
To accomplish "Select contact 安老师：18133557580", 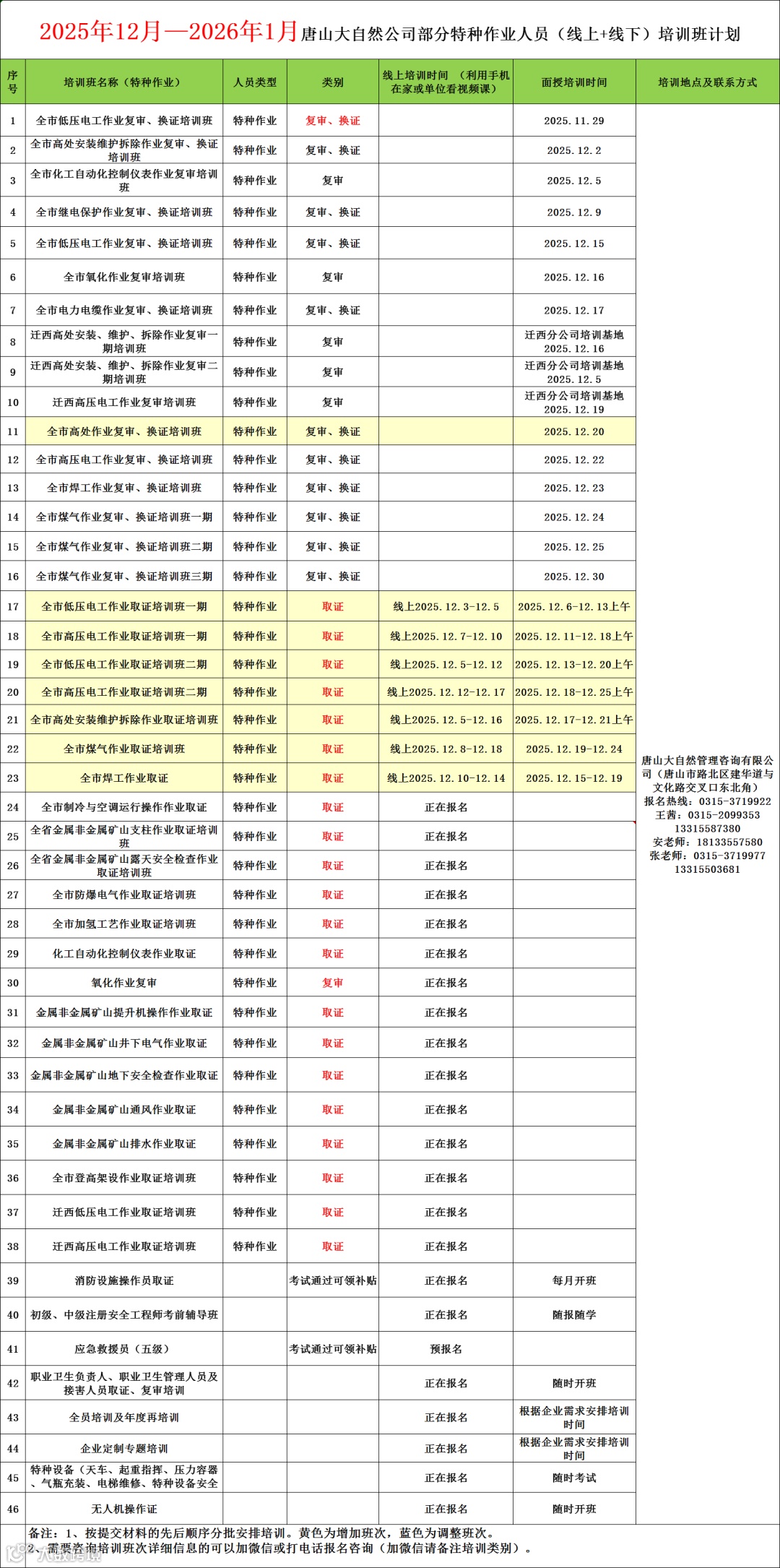I will point(707,842).
